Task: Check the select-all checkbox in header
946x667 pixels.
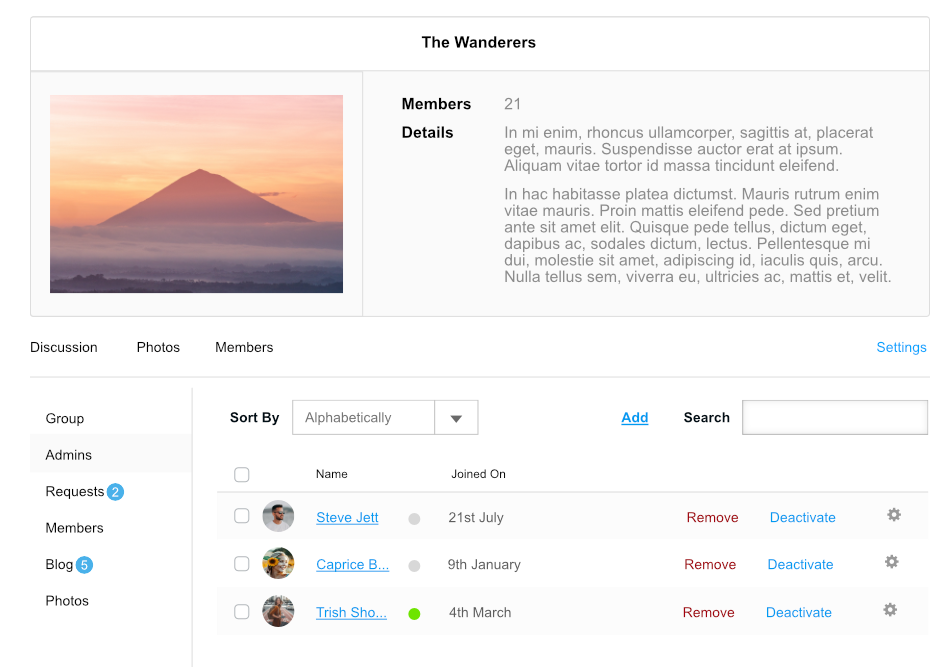Action: coord(242,475)
